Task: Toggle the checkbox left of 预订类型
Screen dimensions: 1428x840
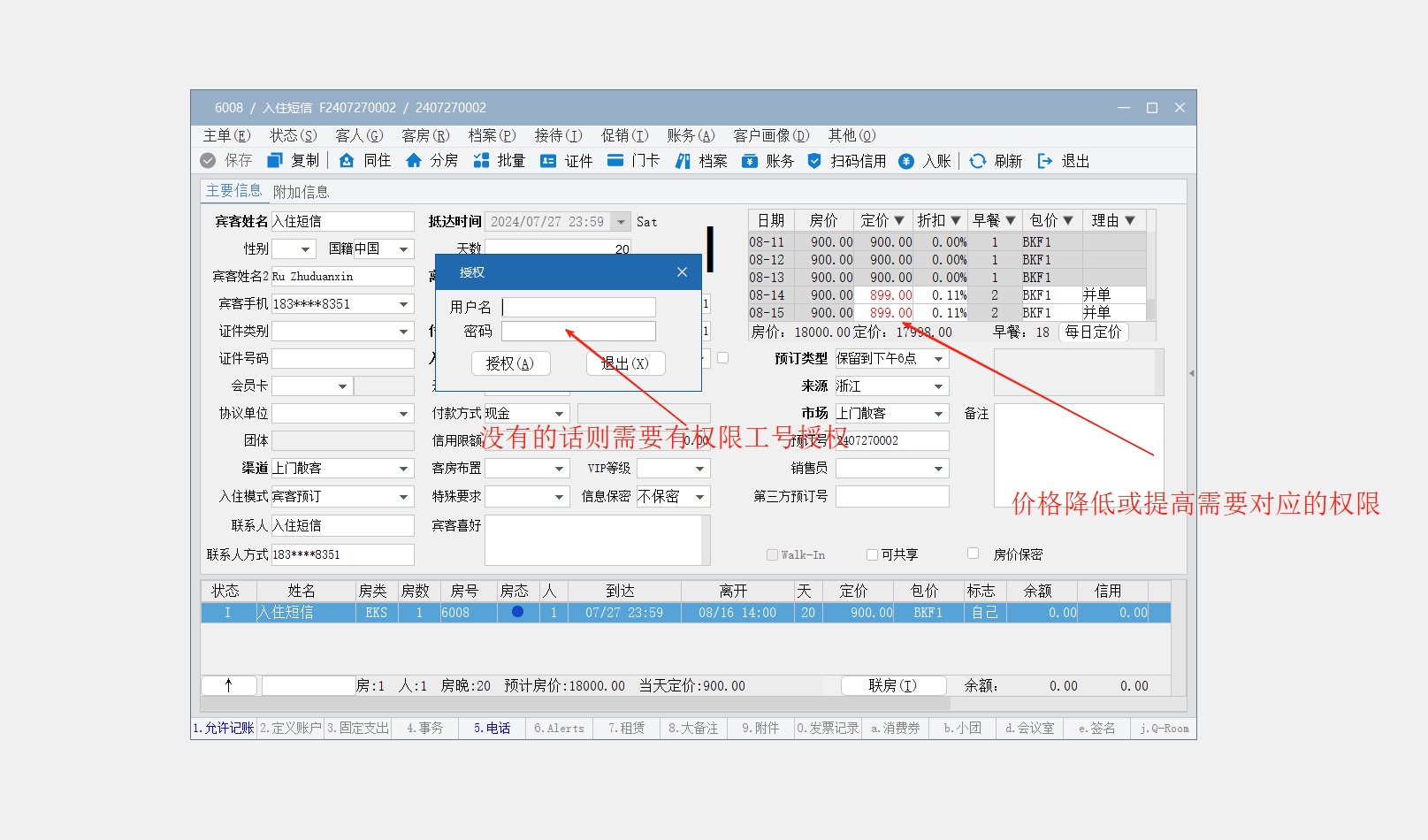Action: [x=722, y=358]
